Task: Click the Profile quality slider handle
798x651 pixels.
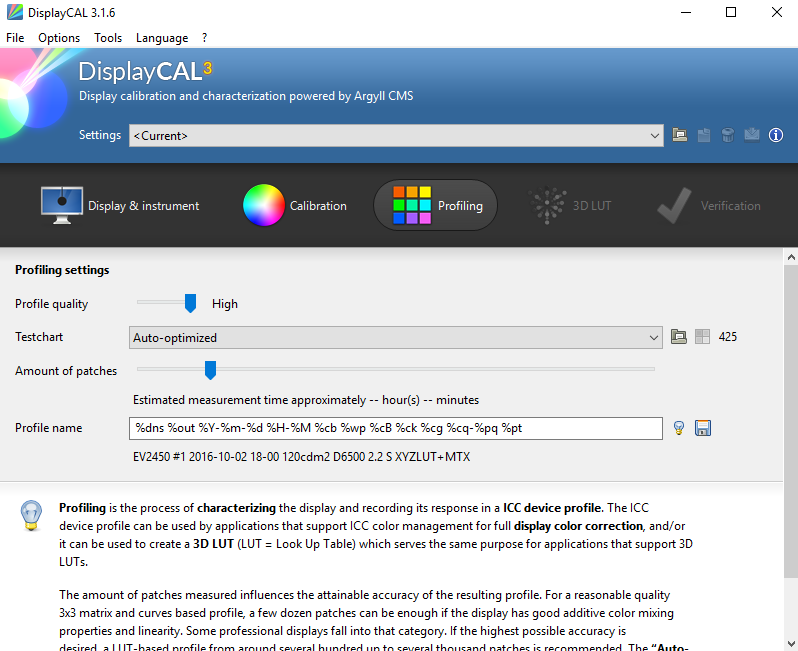Action: 190,303
